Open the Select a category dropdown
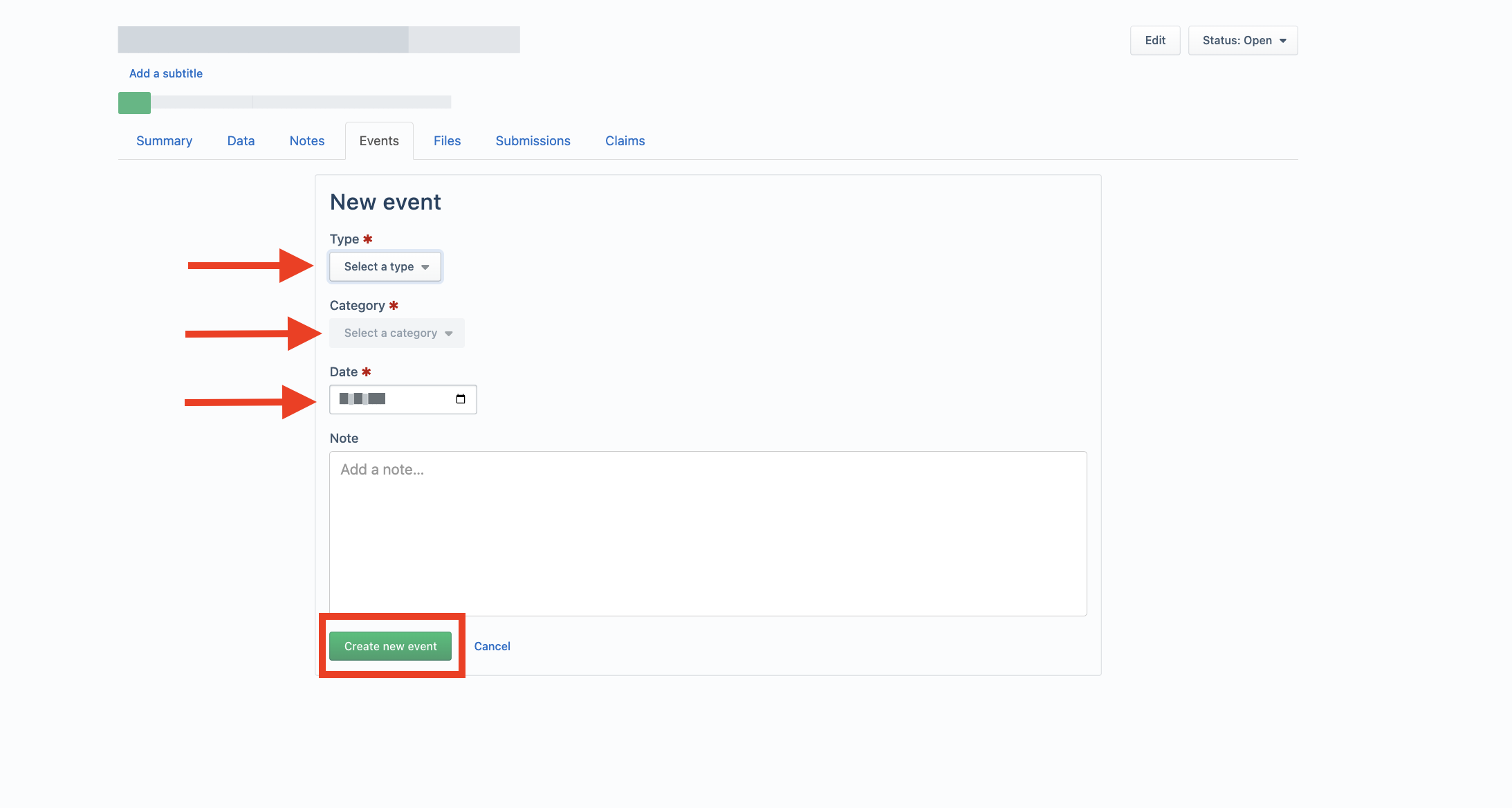Image resolution: width=1512 pixels, height=808 pixels. [397, 333]
